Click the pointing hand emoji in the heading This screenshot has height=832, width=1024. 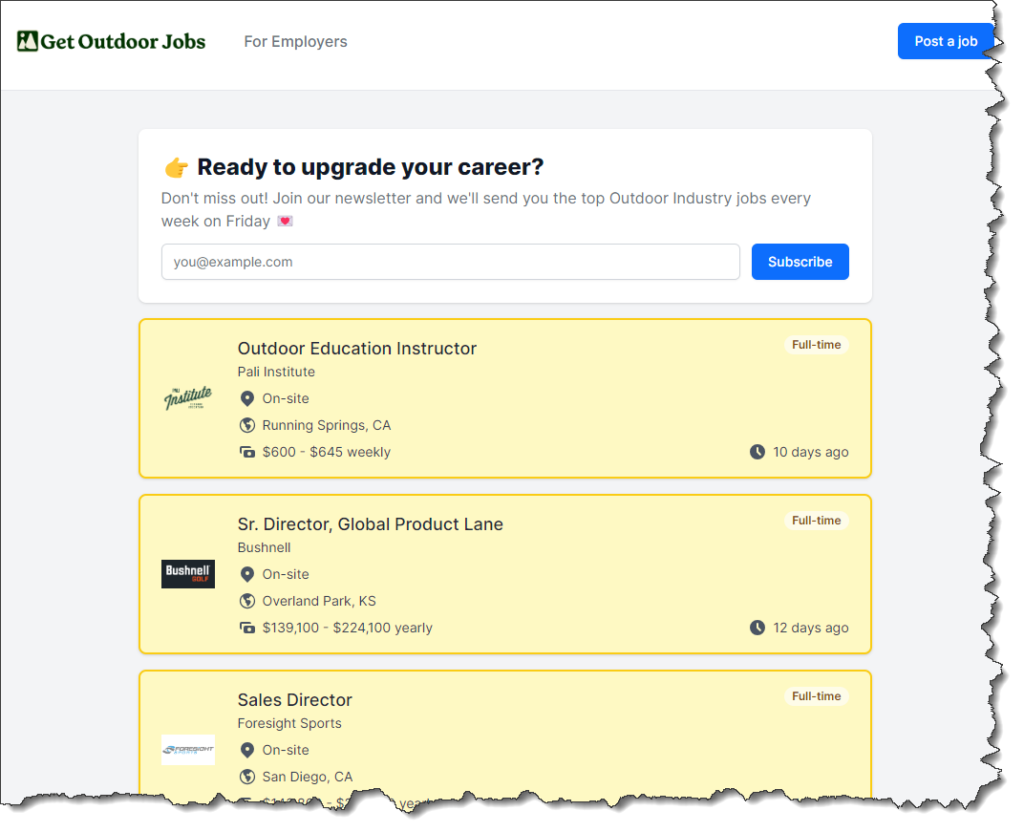coord(176,168)
